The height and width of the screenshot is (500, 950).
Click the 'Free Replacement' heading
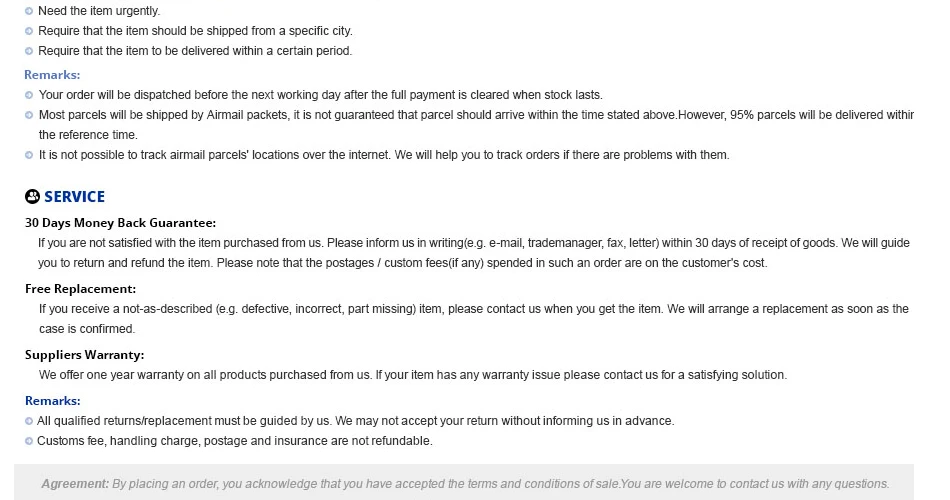point(81,289)
